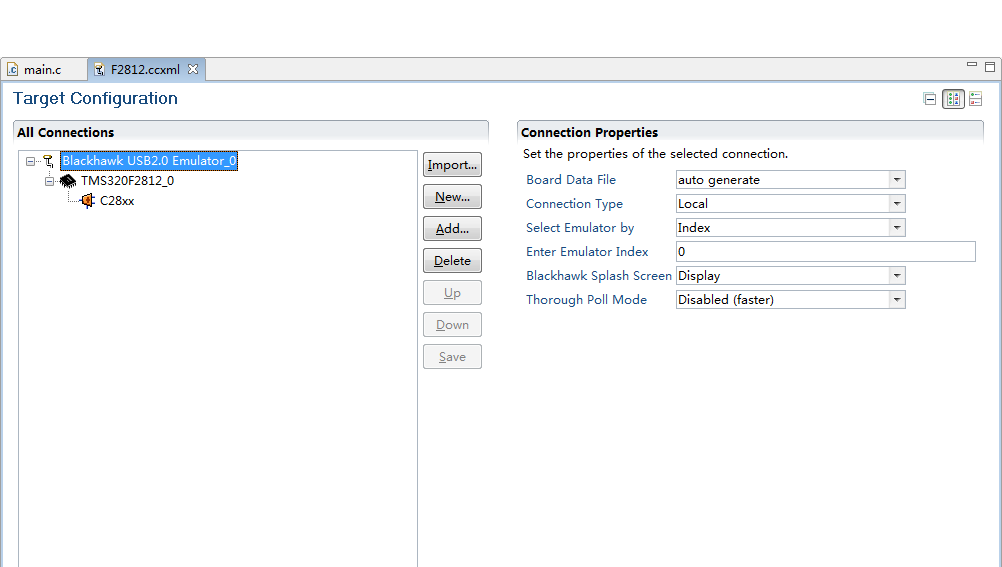Click the Blackhawk Splash Screen label
The image size is (1002, 567).
pyautogui.click(x=599, y=276)
